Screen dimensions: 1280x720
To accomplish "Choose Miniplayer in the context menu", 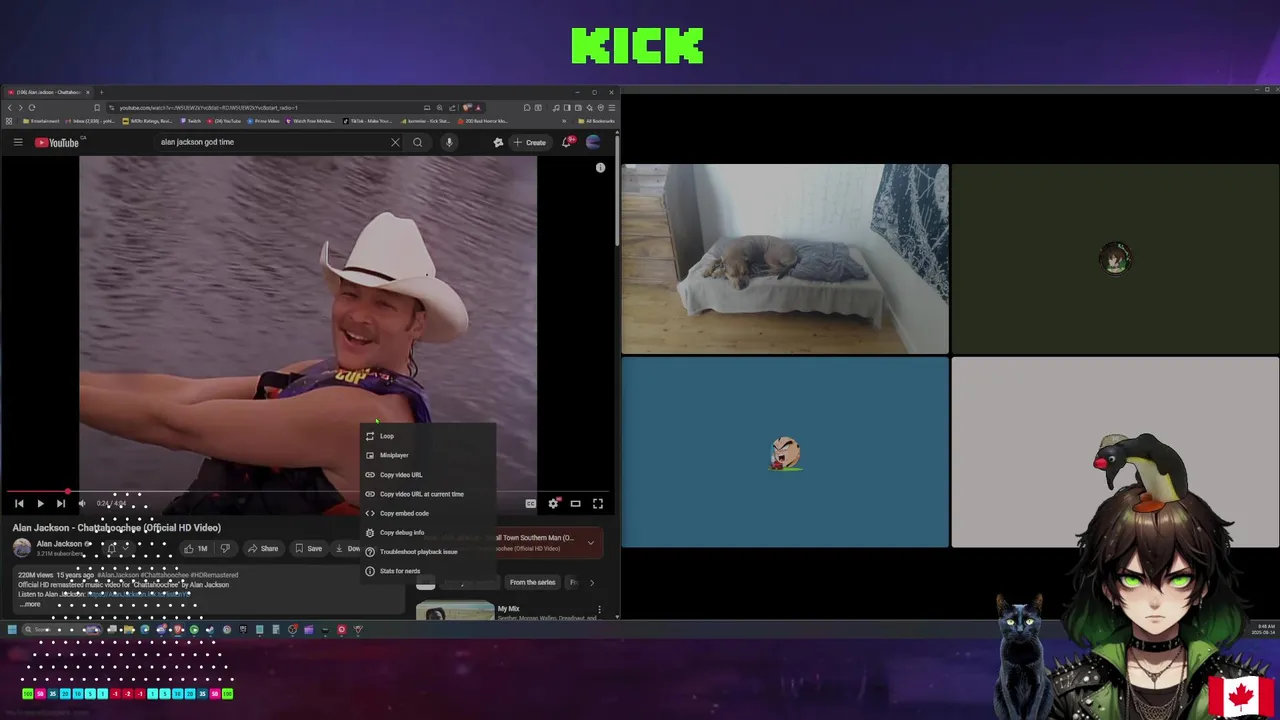I will (428, 455).
